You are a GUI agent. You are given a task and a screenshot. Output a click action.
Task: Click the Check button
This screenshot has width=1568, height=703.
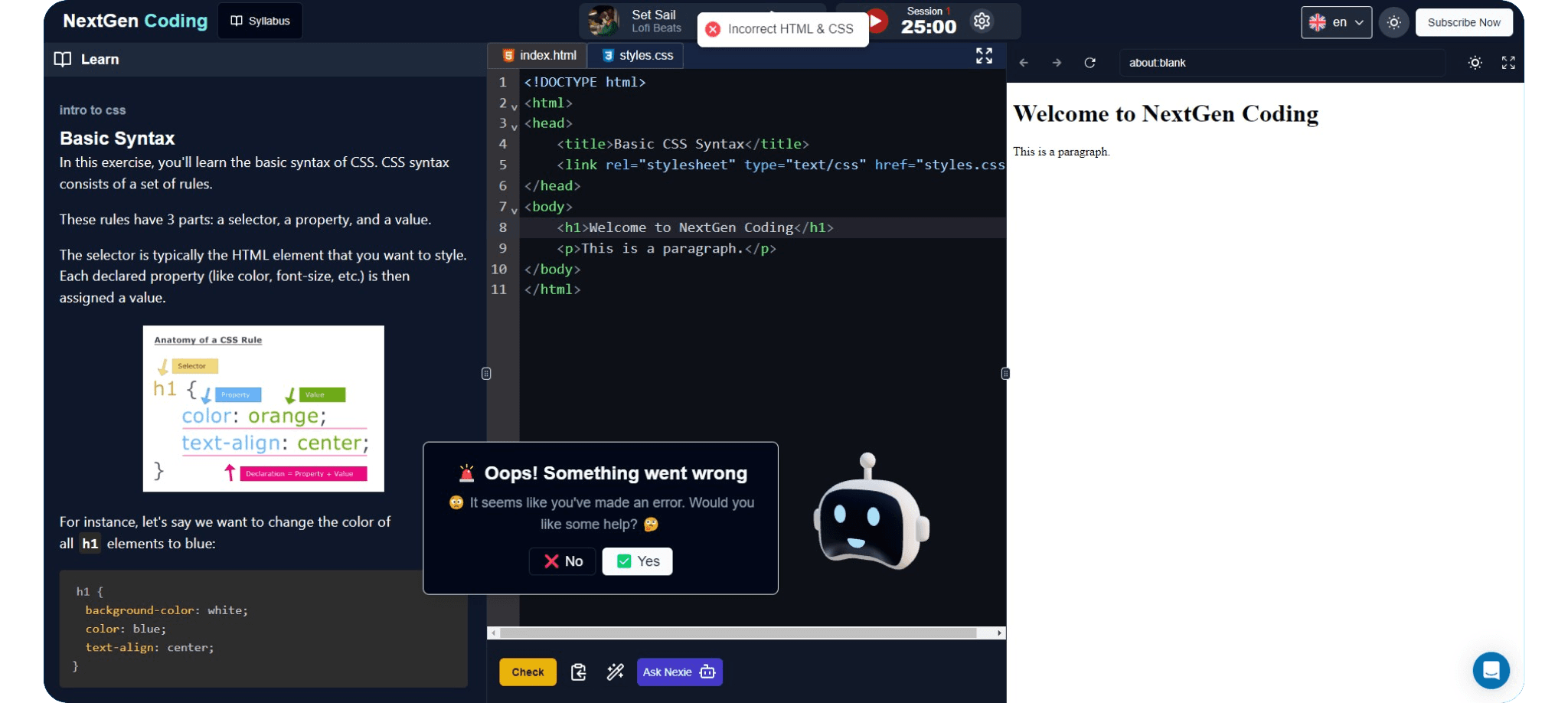[528, 672]
